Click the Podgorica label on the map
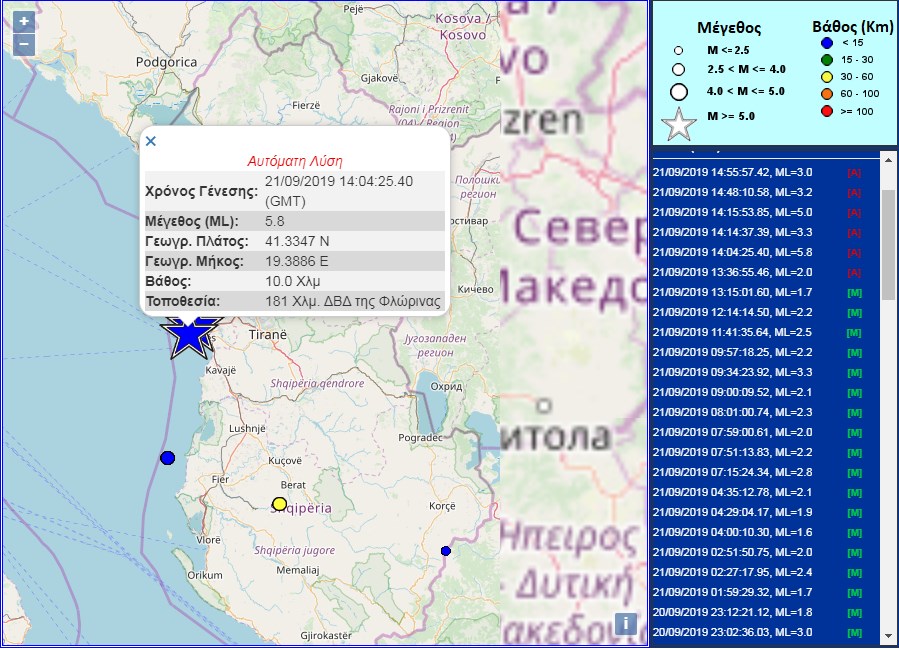Screen dimensions: 899x650 click(x=166, y=62)
